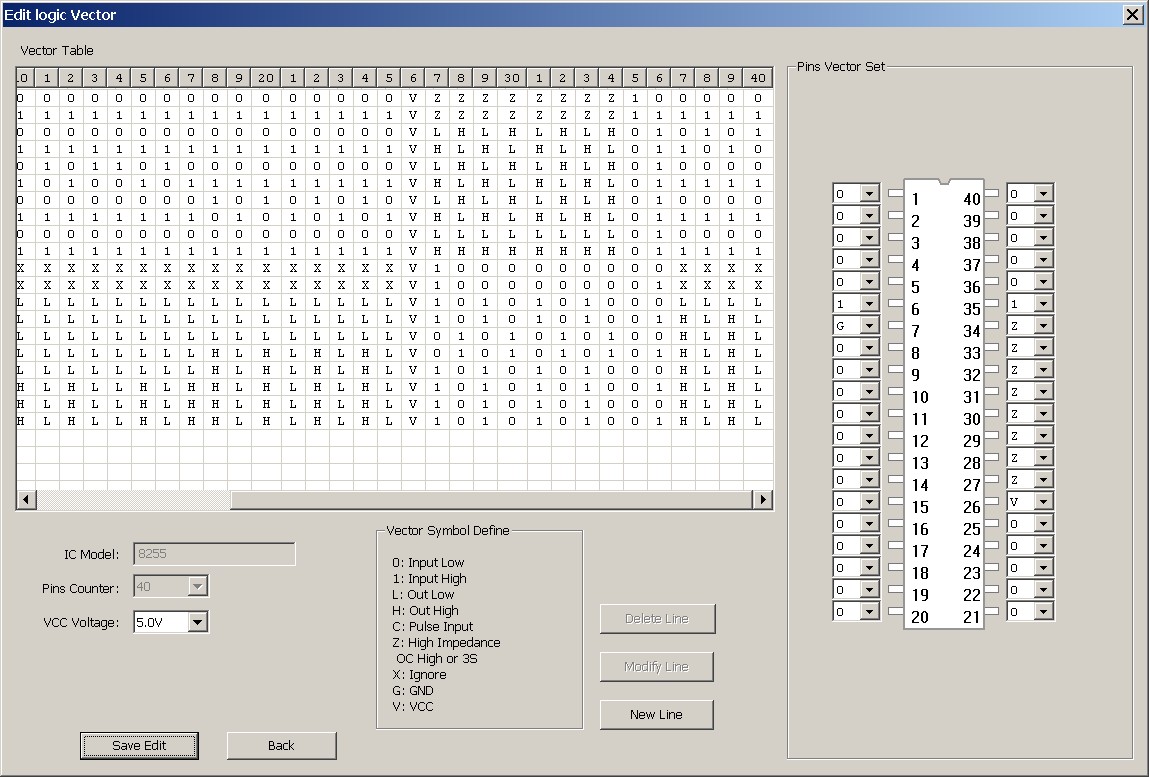Select column header 40 in Vector Table

[757, 78]
